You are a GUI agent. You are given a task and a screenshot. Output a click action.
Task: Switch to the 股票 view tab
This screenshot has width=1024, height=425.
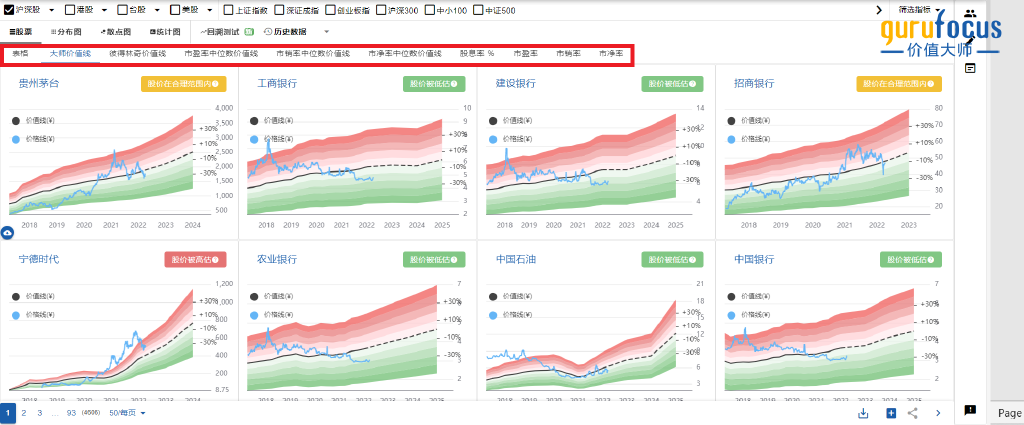click(x=20, y=31)
